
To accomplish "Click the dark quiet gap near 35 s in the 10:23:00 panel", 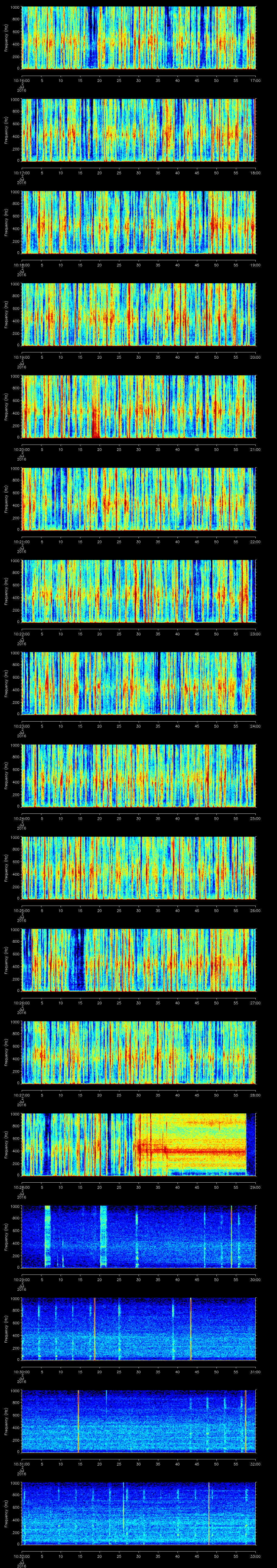I will coord(158,683).
